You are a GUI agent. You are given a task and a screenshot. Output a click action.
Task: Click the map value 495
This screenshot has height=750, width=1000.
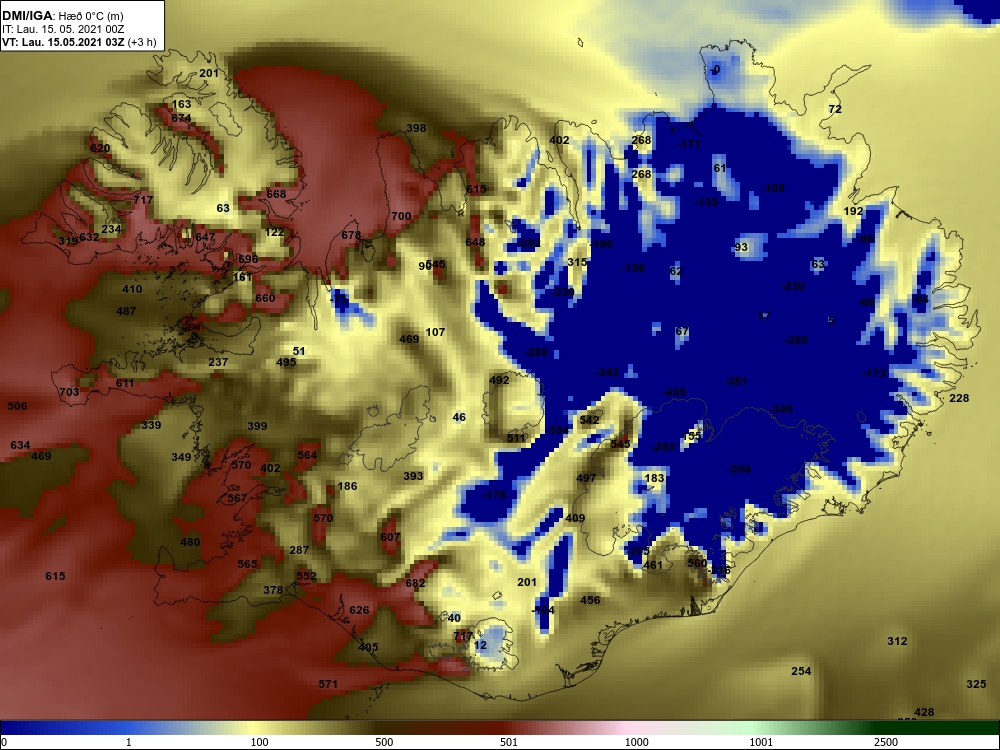click(x=286, y=362)
